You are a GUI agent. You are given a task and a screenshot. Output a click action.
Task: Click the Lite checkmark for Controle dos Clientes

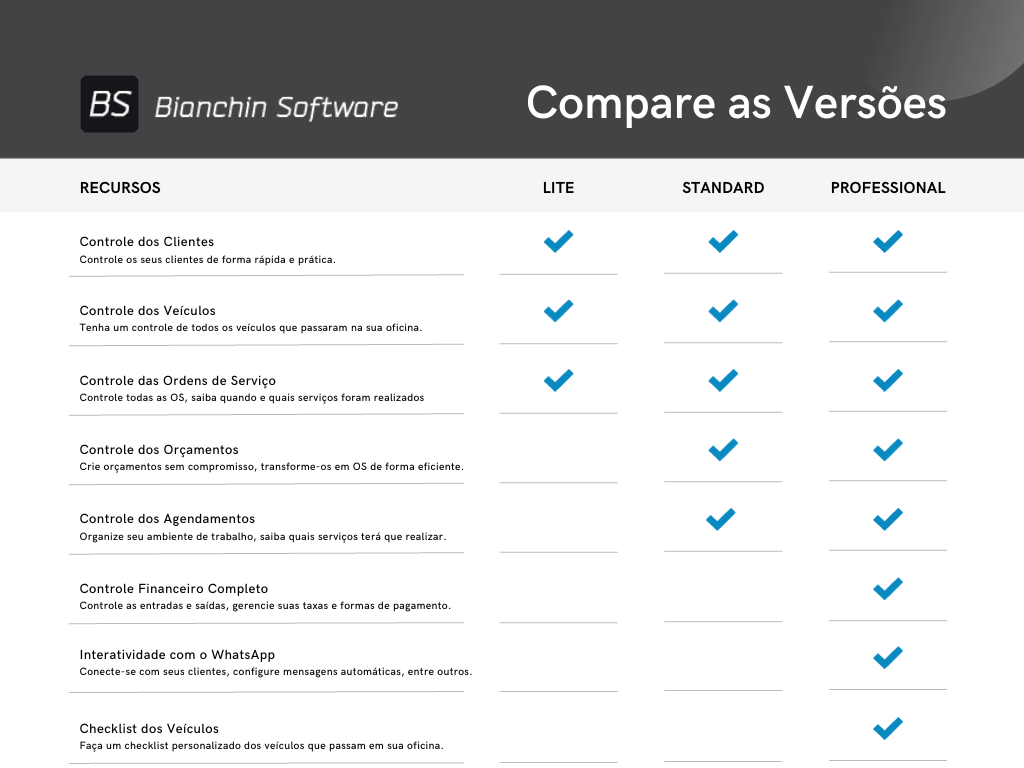[x=558, y=241]
